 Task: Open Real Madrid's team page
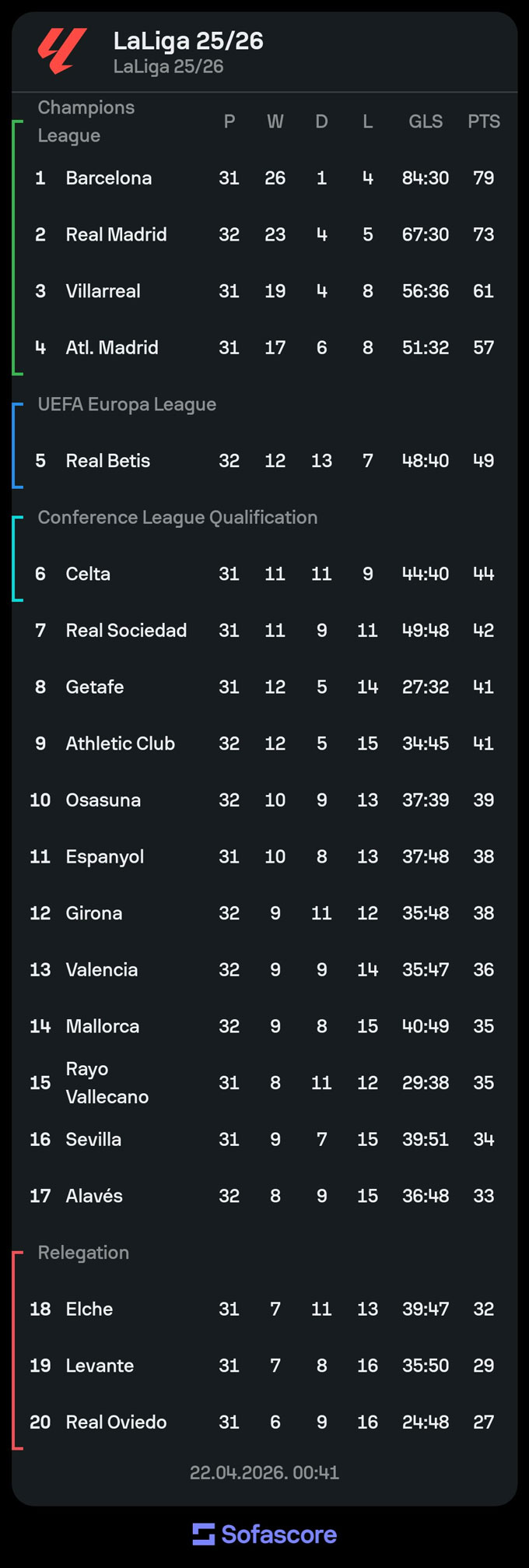(x=117, y=234)
